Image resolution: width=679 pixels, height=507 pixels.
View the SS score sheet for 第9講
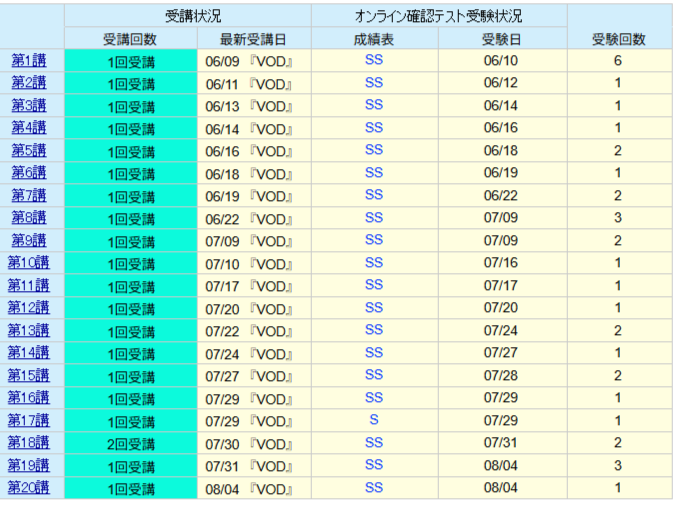[x=374, y=240]
